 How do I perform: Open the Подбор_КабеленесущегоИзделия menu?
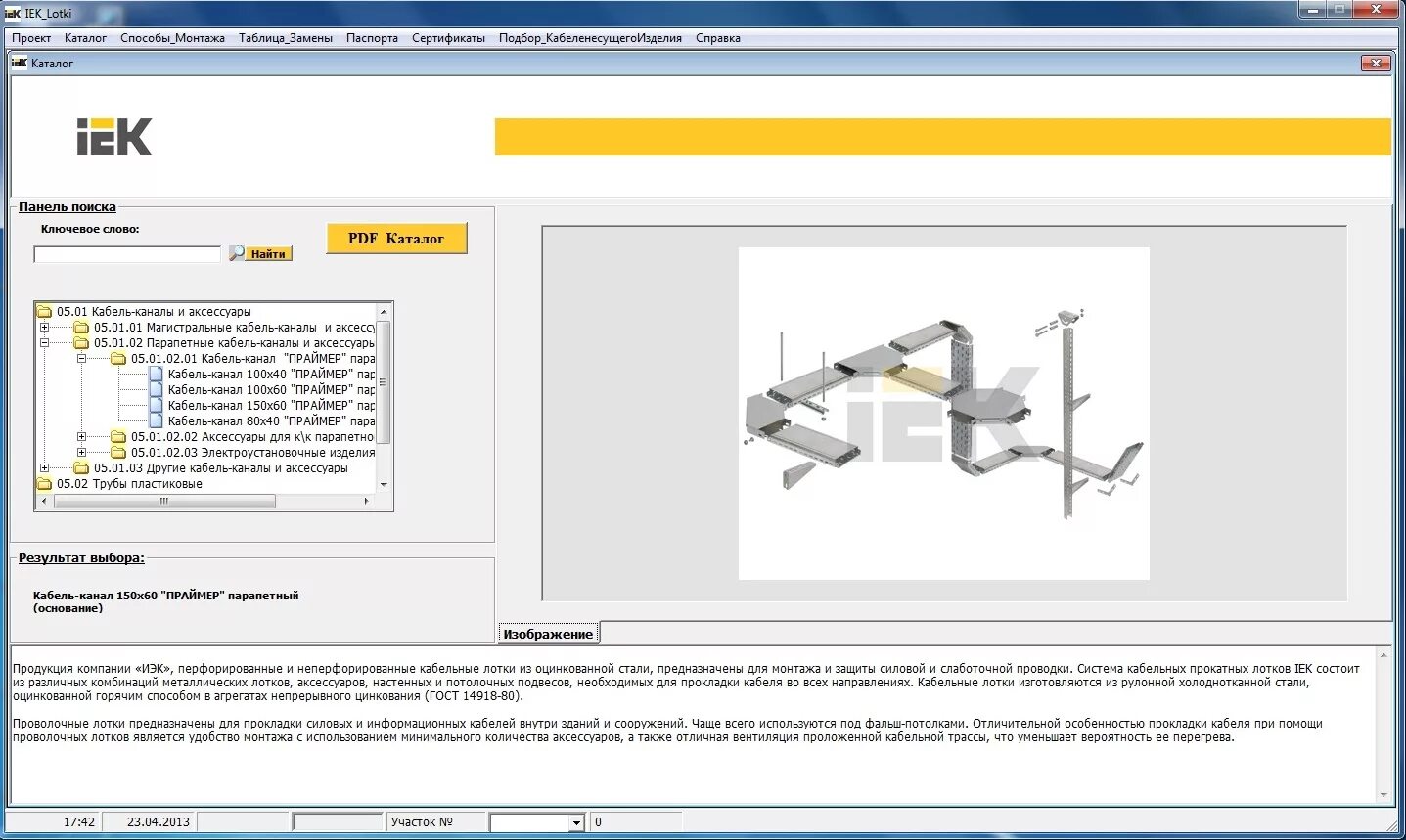click(590, 38)
